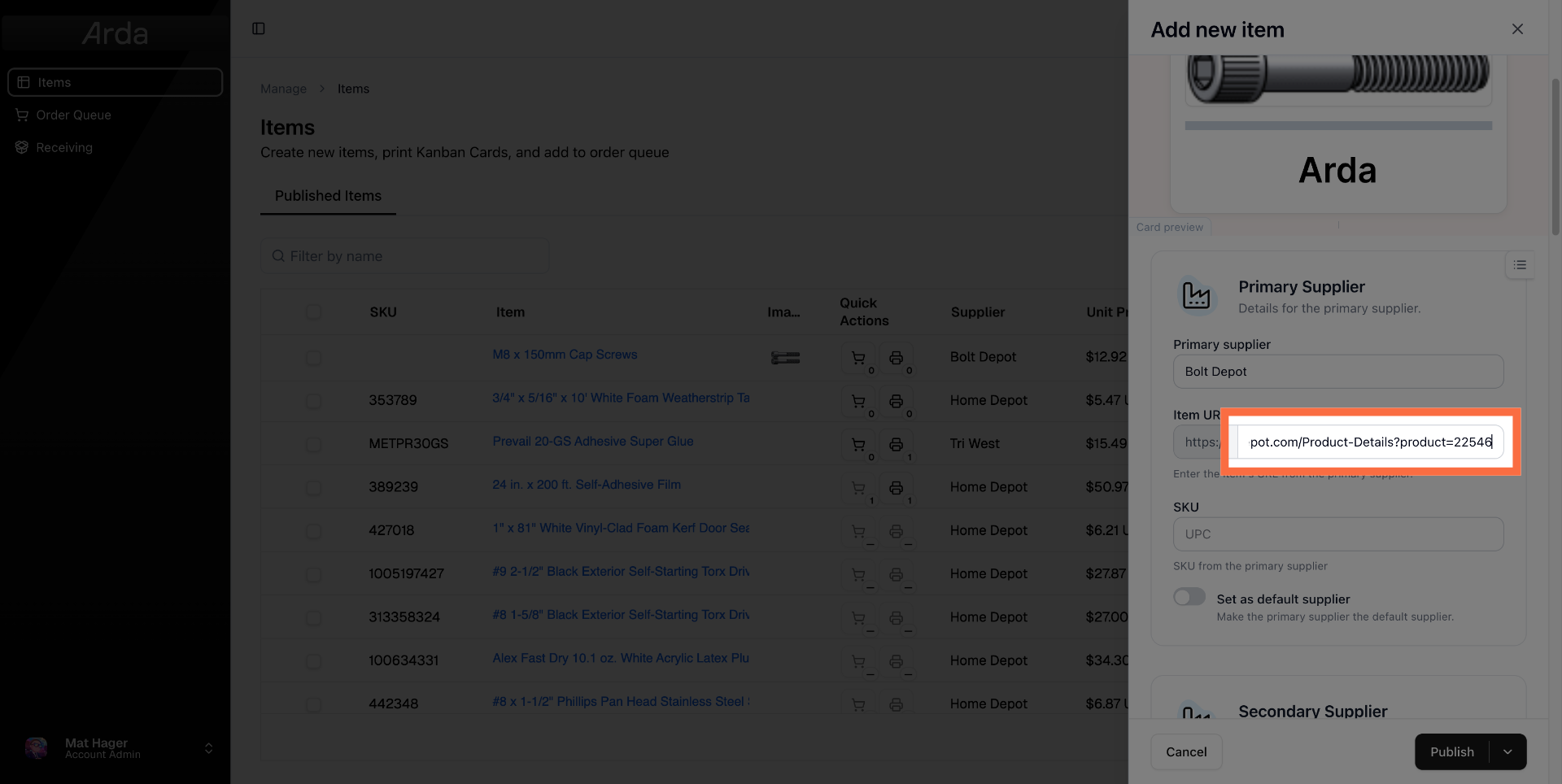1562x784 pixels.
Task: Close the Add new item panel
Action: [x=1517, y=29]
